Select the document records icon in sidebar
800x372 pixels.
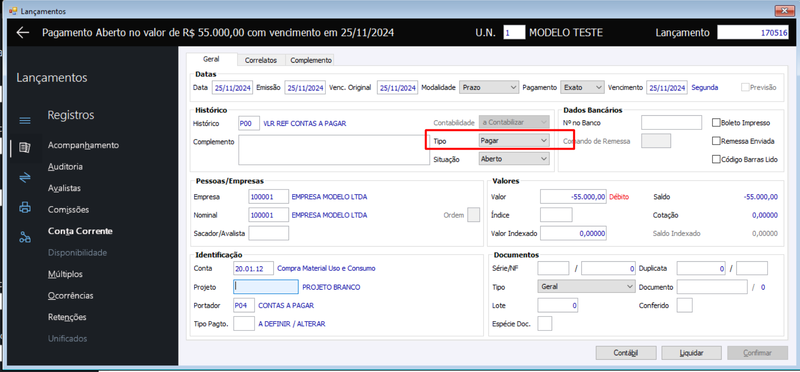[x=24, y=148]
